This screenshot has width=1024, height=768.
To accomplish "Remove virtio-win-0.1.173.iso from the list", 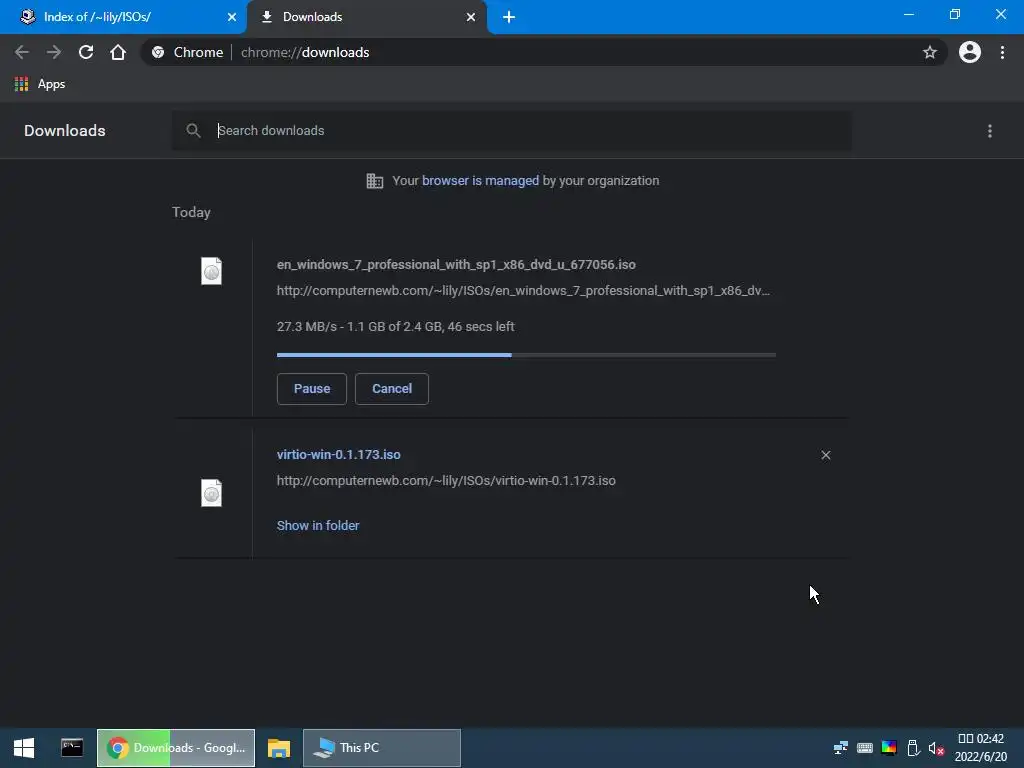I will pyautogui.click(x=826, y=455).
